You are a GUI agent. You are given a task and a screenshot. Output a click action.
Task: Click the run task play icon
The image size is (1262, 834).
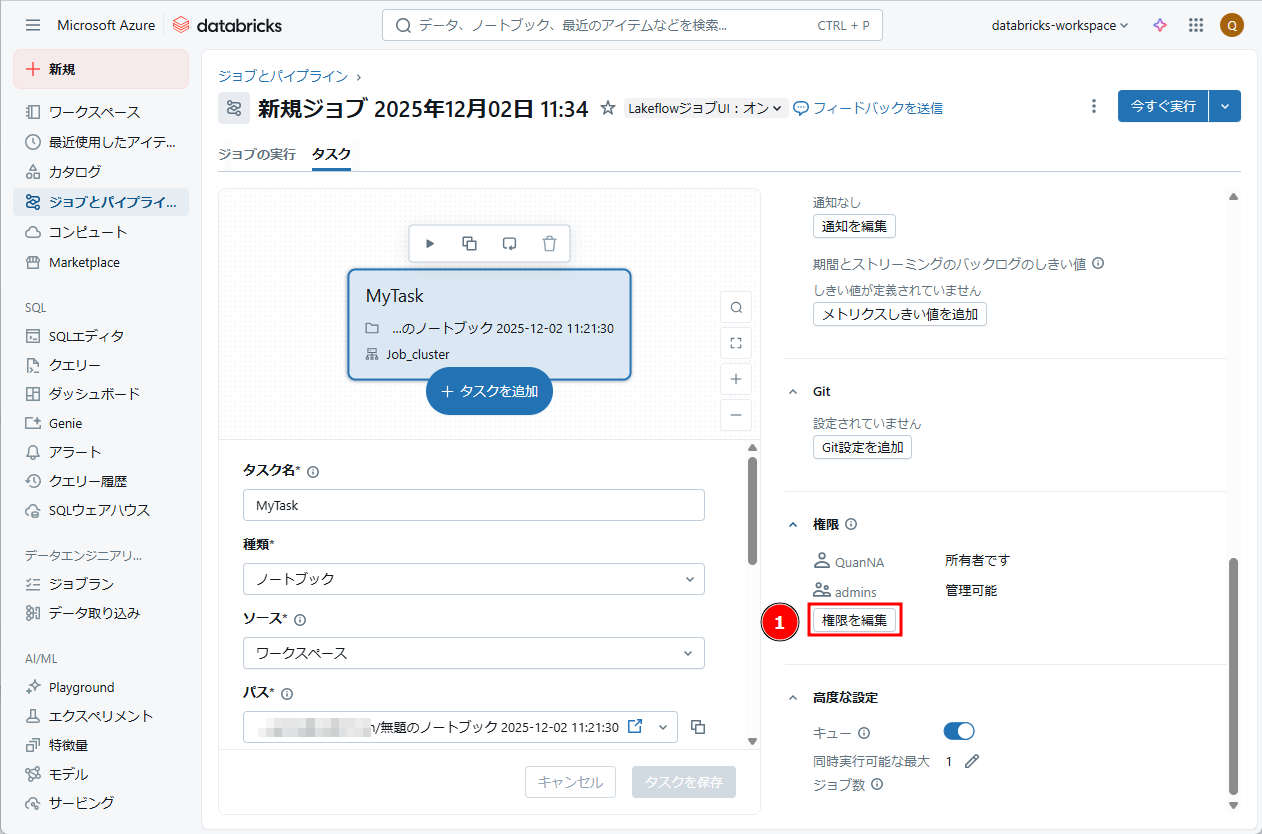click(x=430, y=243)
